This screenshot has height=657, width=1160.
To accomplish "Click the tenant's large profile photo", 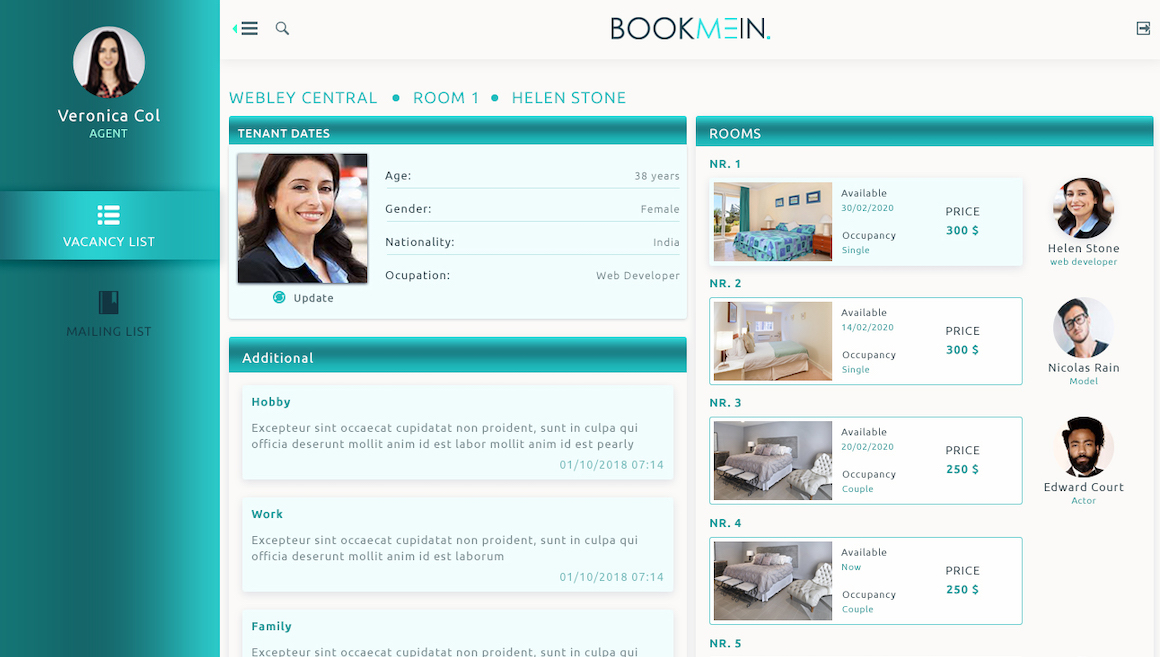I will click(302, 218).
